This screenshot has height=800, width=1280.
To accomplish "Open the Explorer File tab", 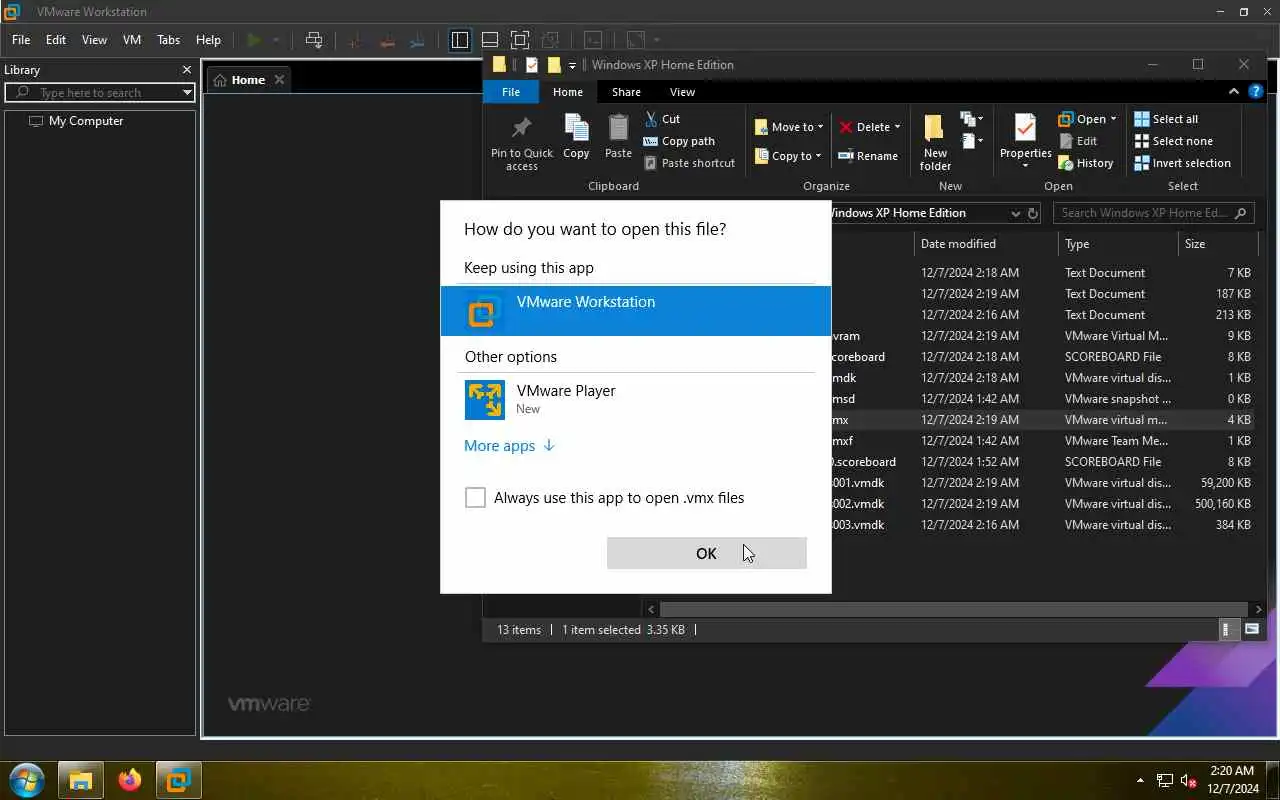I will (511, 92).
